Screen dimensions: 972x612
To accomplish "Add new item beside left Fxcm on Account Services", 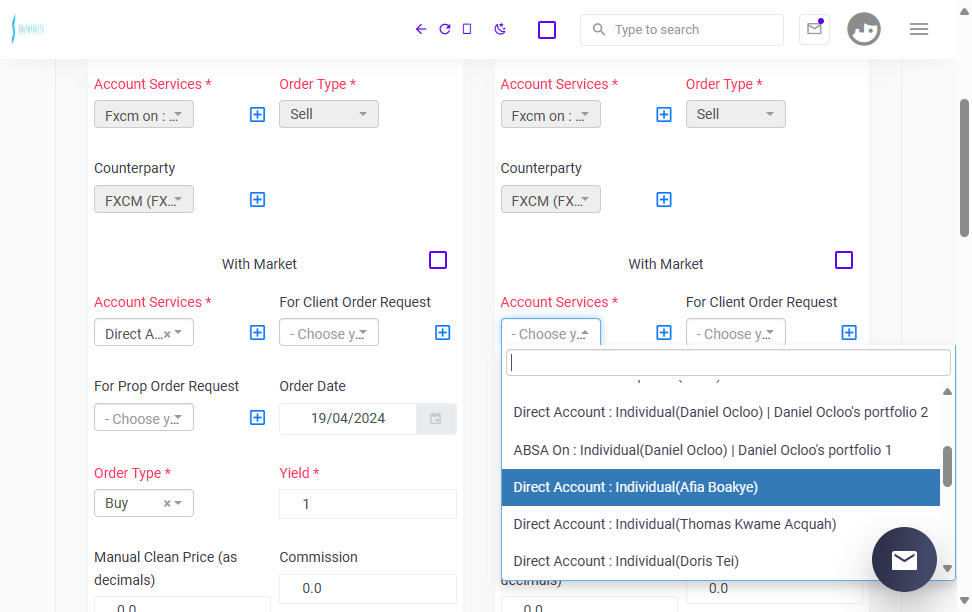I will coord(257,115).
